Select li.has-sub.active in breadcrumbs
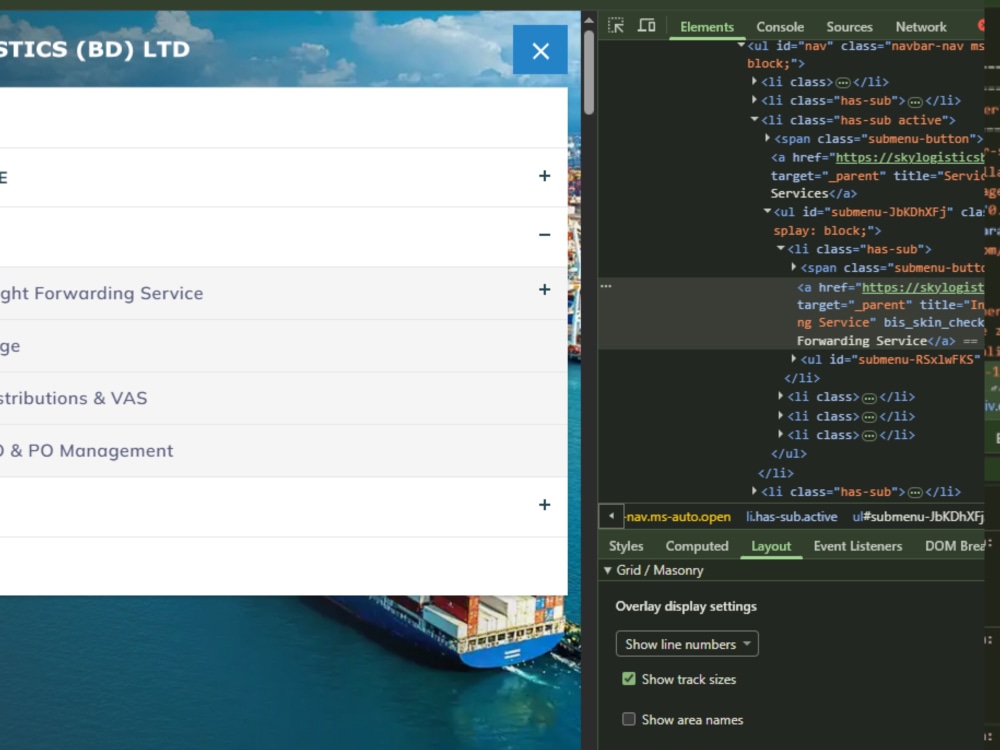This screenshot has width=1000, height=750. [x=791, y=517]
